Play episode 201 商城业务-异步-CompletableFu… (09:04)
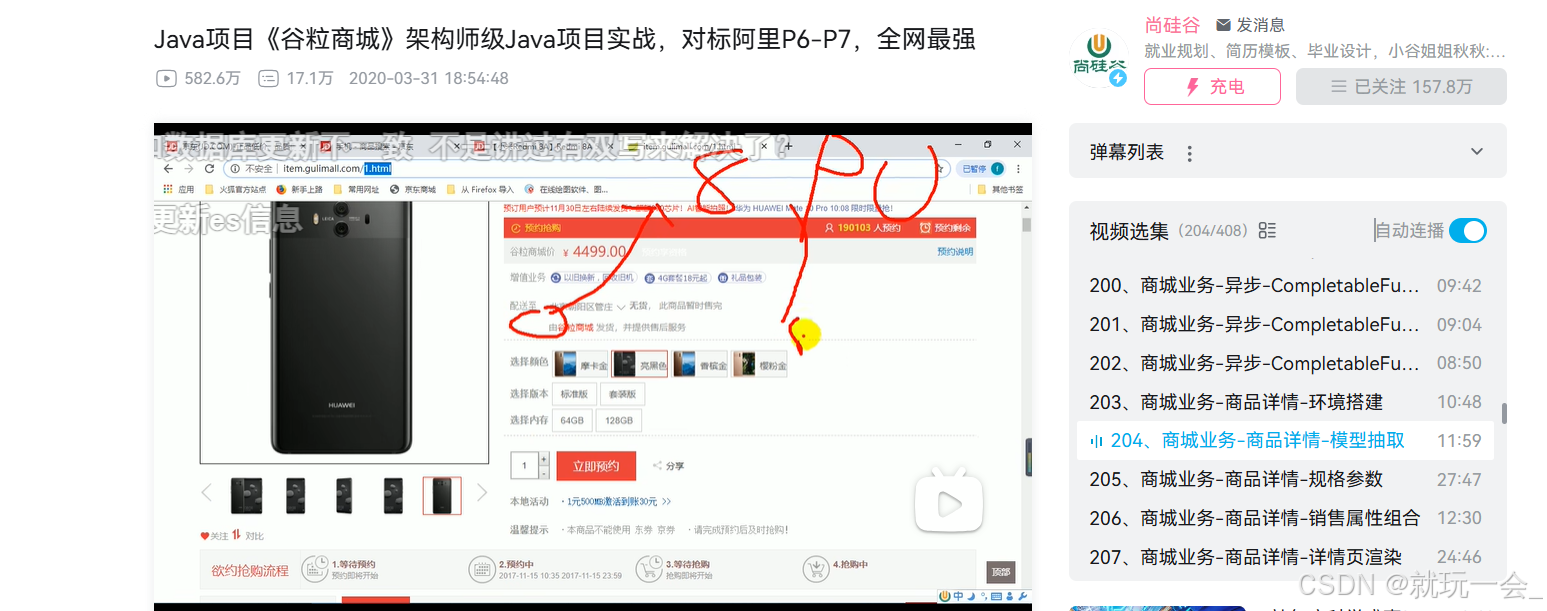The width and height of the screenshot is (1547, 611). click(x=1285, y=325)
